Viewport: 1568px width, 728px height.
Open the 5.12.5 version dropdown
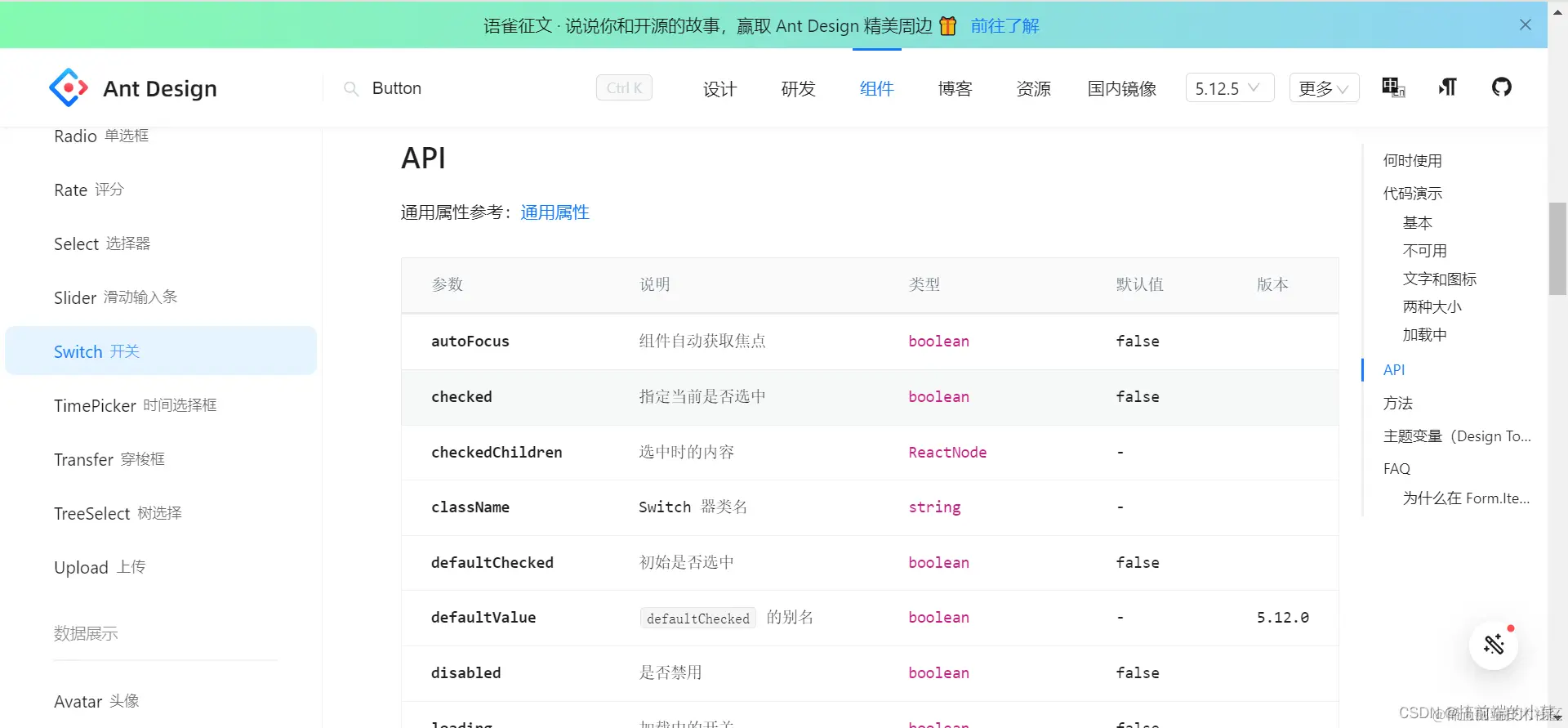[x=1229, y=88]
